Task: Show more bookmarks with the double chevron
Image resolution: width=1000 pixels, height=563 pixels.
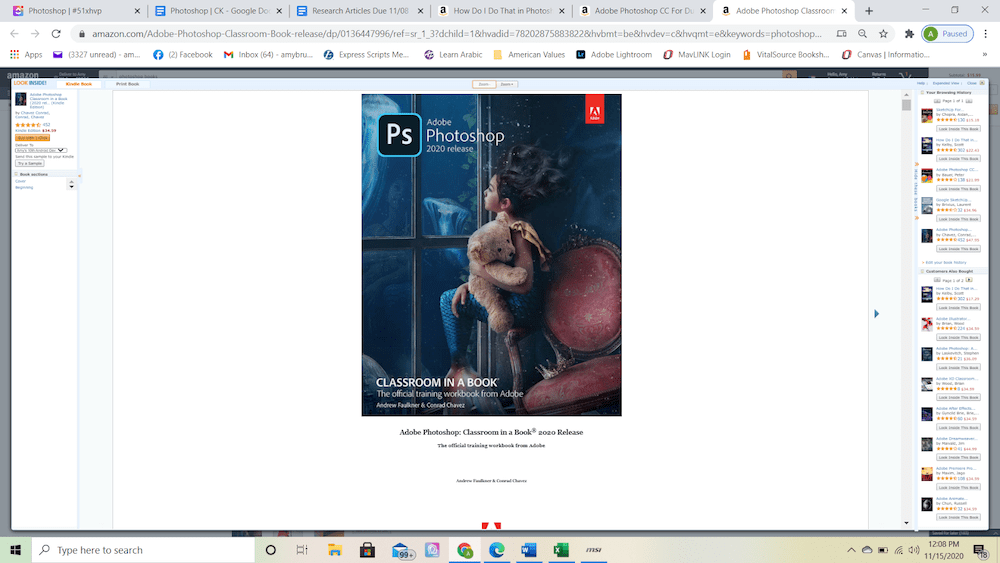Action: pos(985,55)
